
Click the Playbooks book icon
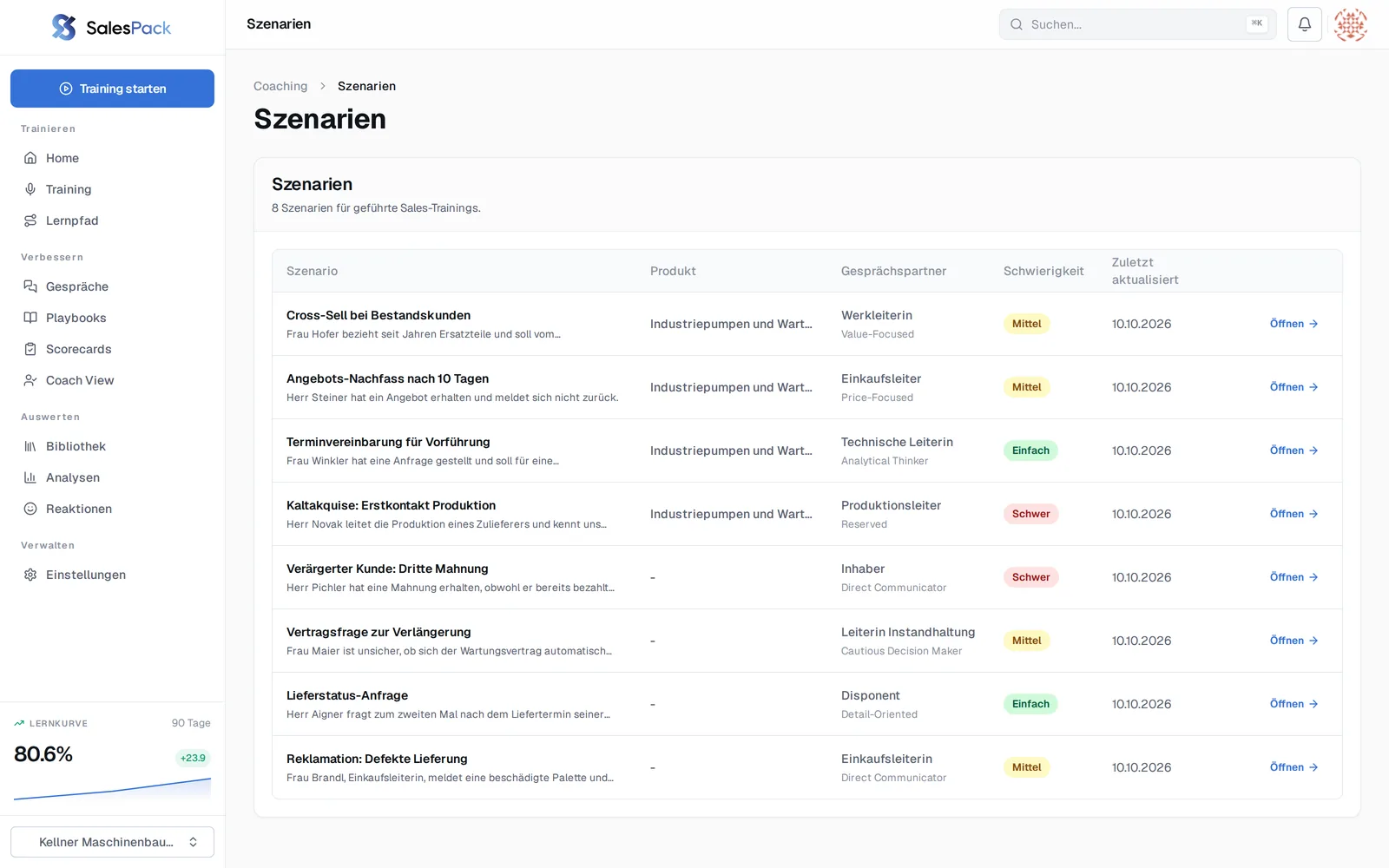[x=30, y=318]
